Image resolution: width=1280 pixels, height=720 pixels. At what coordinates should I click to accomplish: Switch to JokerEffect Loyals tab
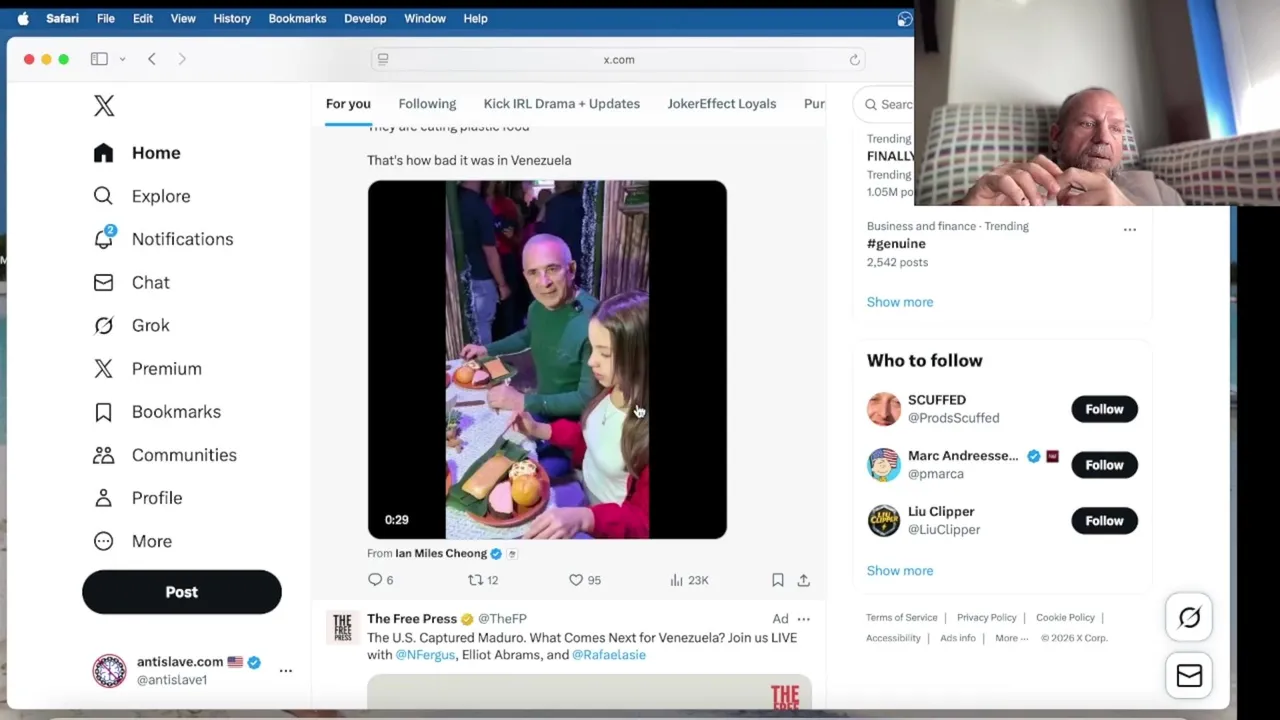click(722, 104)
